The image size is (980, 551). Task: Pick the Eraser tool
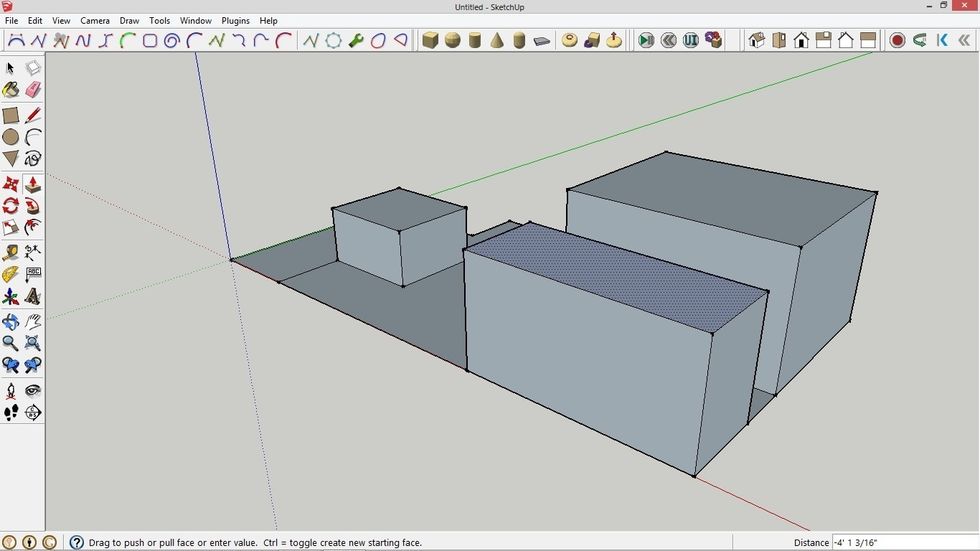(x=33, y=90)
